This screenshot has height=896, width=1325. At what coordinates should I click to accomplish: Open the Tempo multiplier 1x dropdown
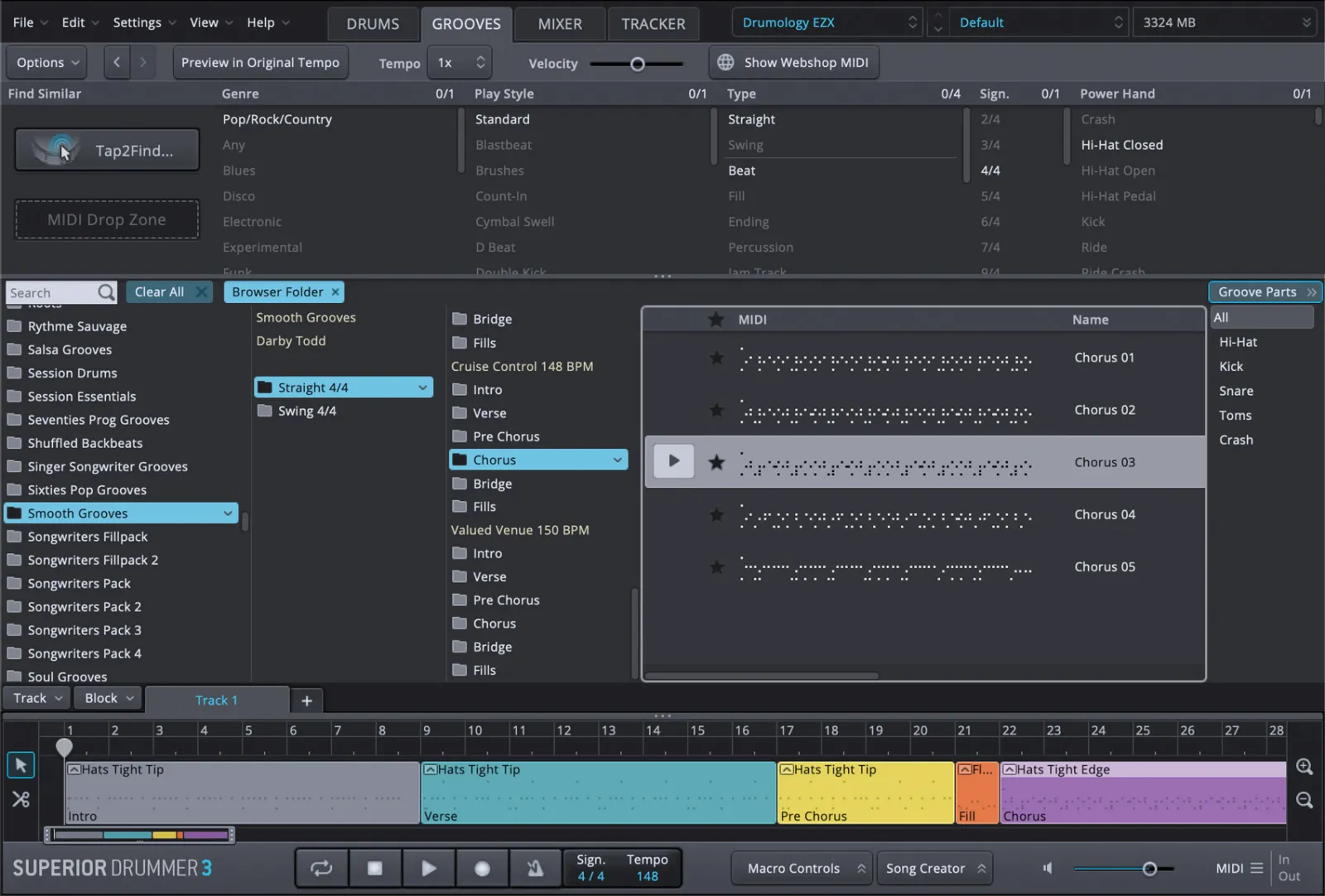click(x=460, y=62)
